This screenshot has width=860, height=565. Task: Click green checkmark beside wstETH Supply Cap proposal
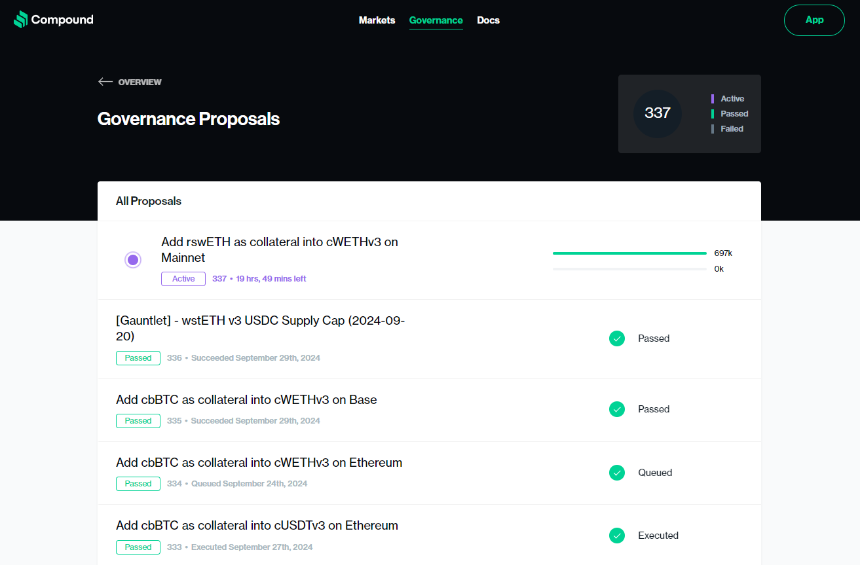(617, 338)
